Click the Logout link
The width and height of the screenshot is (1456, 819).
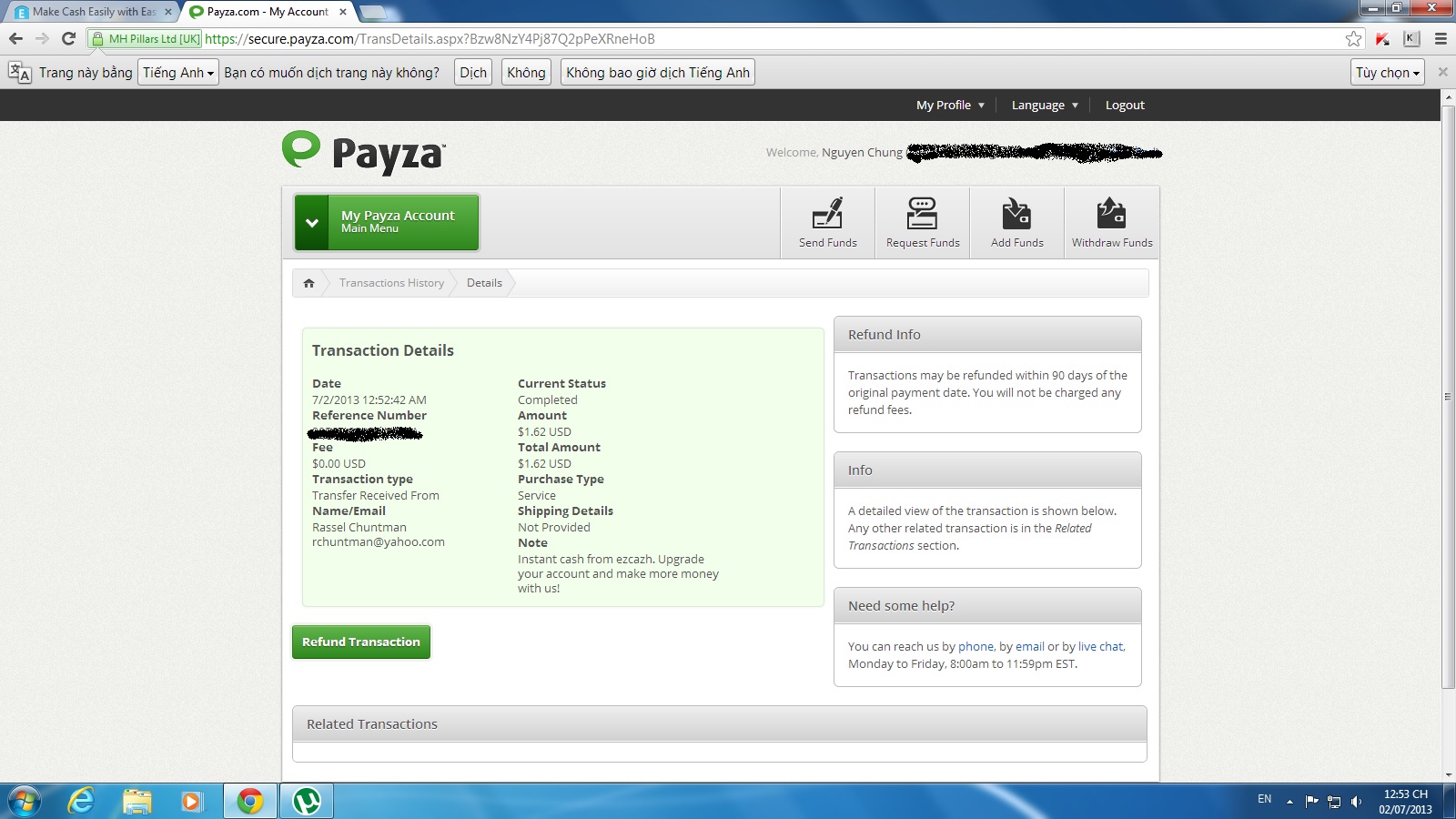(1125, 106)
